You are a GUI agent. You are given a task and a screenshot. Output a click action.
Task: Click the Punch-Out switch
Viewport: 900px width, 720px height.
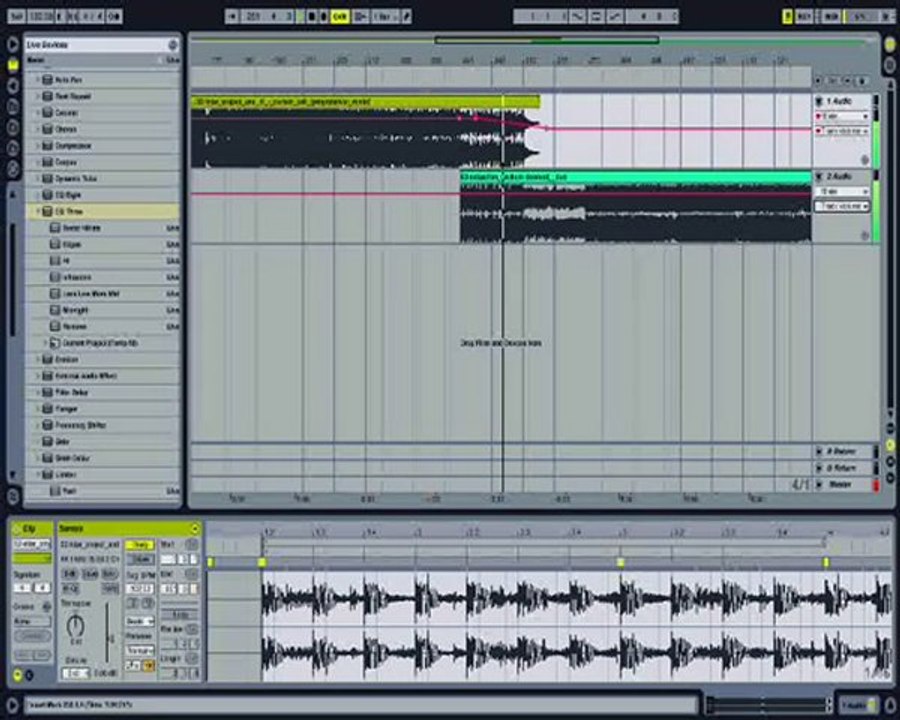click(615, 17)
